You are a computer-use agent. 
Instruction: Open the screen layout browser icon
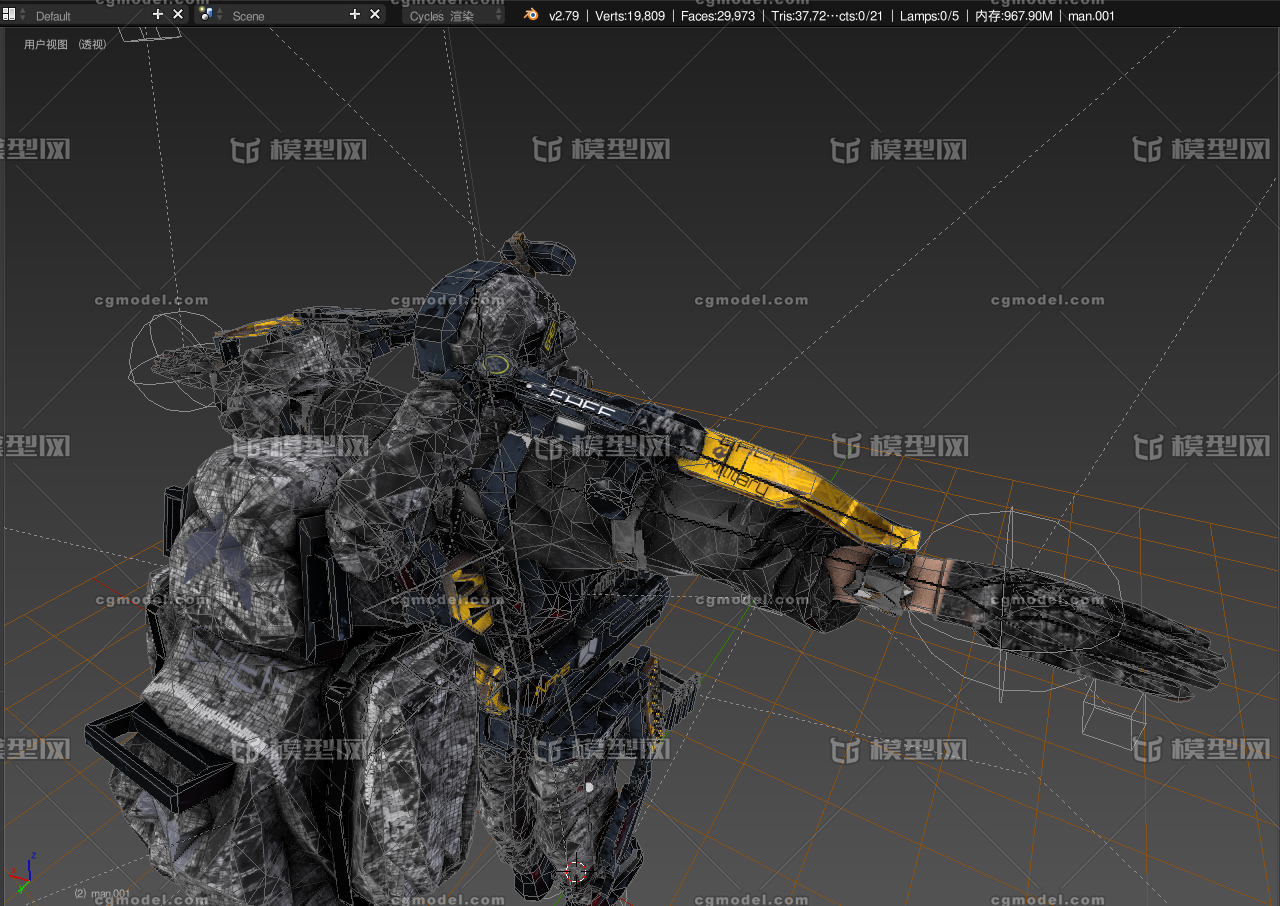(15, 15)
